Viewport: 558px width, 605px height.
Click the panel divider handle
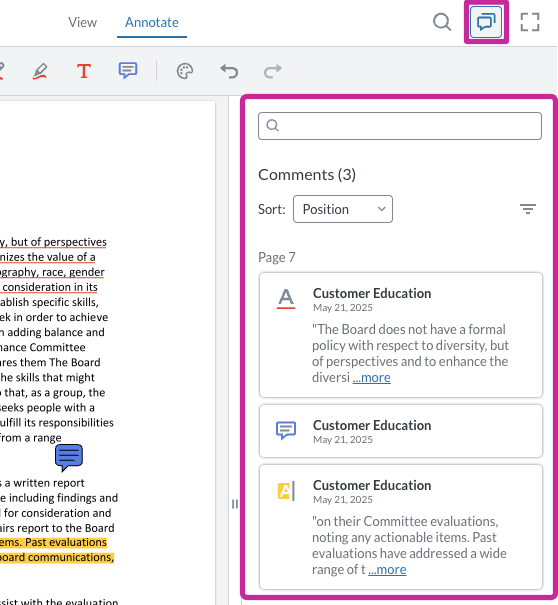(235, 504)
